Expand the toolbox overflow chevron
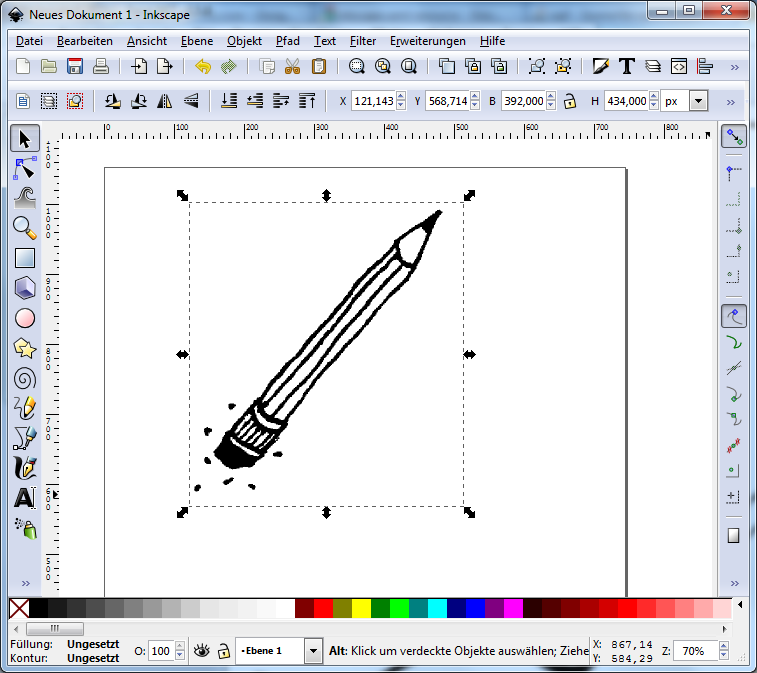 click(26, 583)
